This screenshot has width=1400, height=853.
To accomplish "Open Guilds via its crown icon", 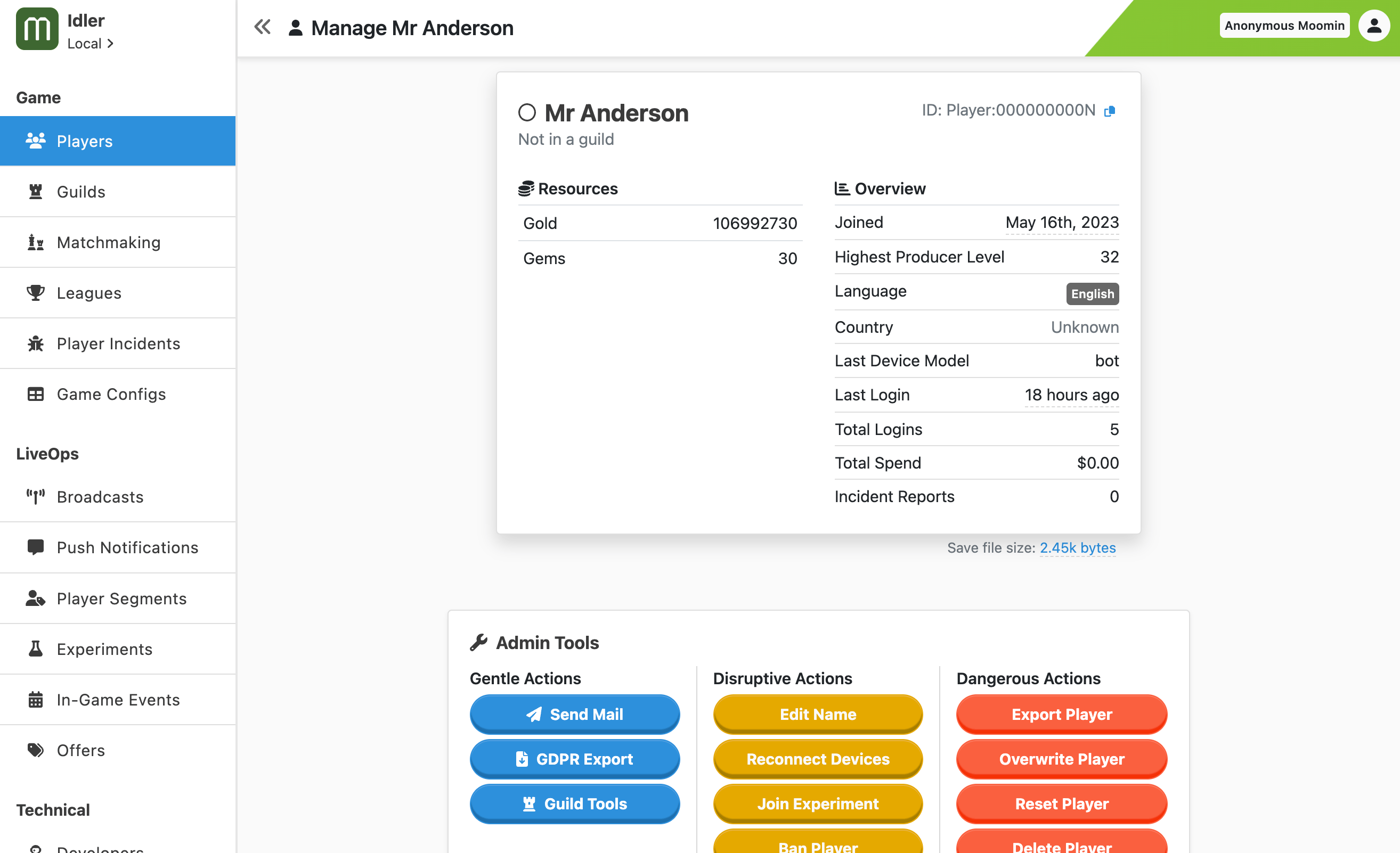I will (x=36, y=191).
